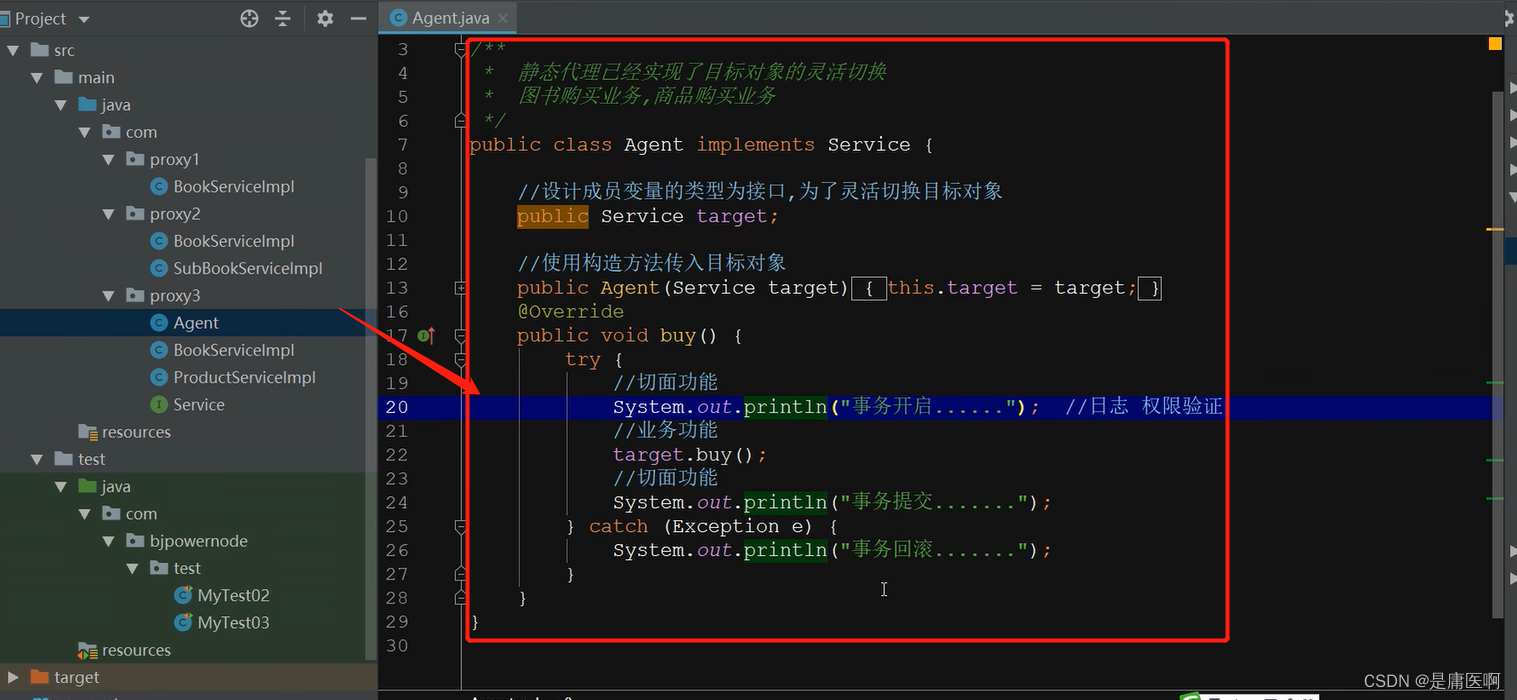
Task: Click 'target.buy();' on line 22
Action: point(690,455)
